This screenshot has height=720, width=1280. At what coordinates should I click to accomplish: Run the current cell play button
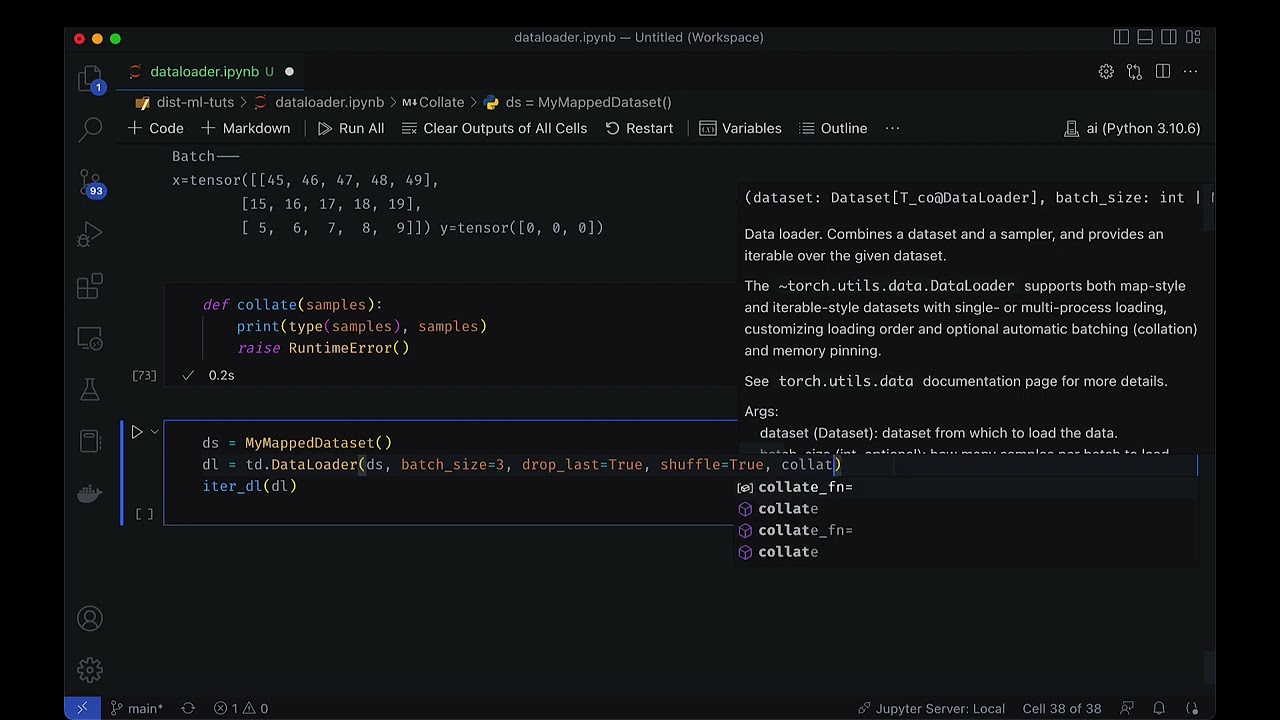tap(137, 432)
